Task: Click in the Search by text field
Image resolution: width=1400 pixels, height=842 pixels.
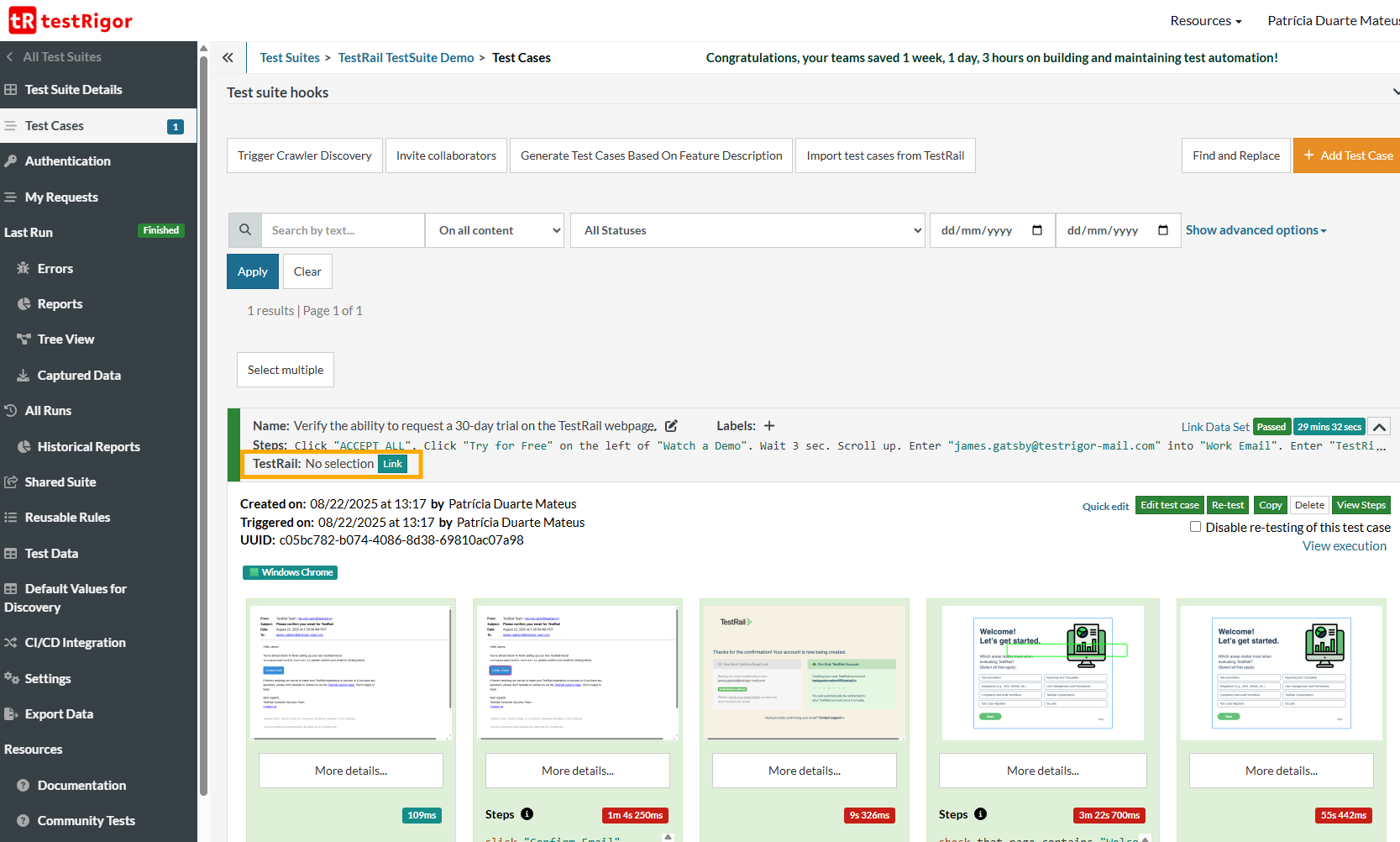Action: pos(343,230)
